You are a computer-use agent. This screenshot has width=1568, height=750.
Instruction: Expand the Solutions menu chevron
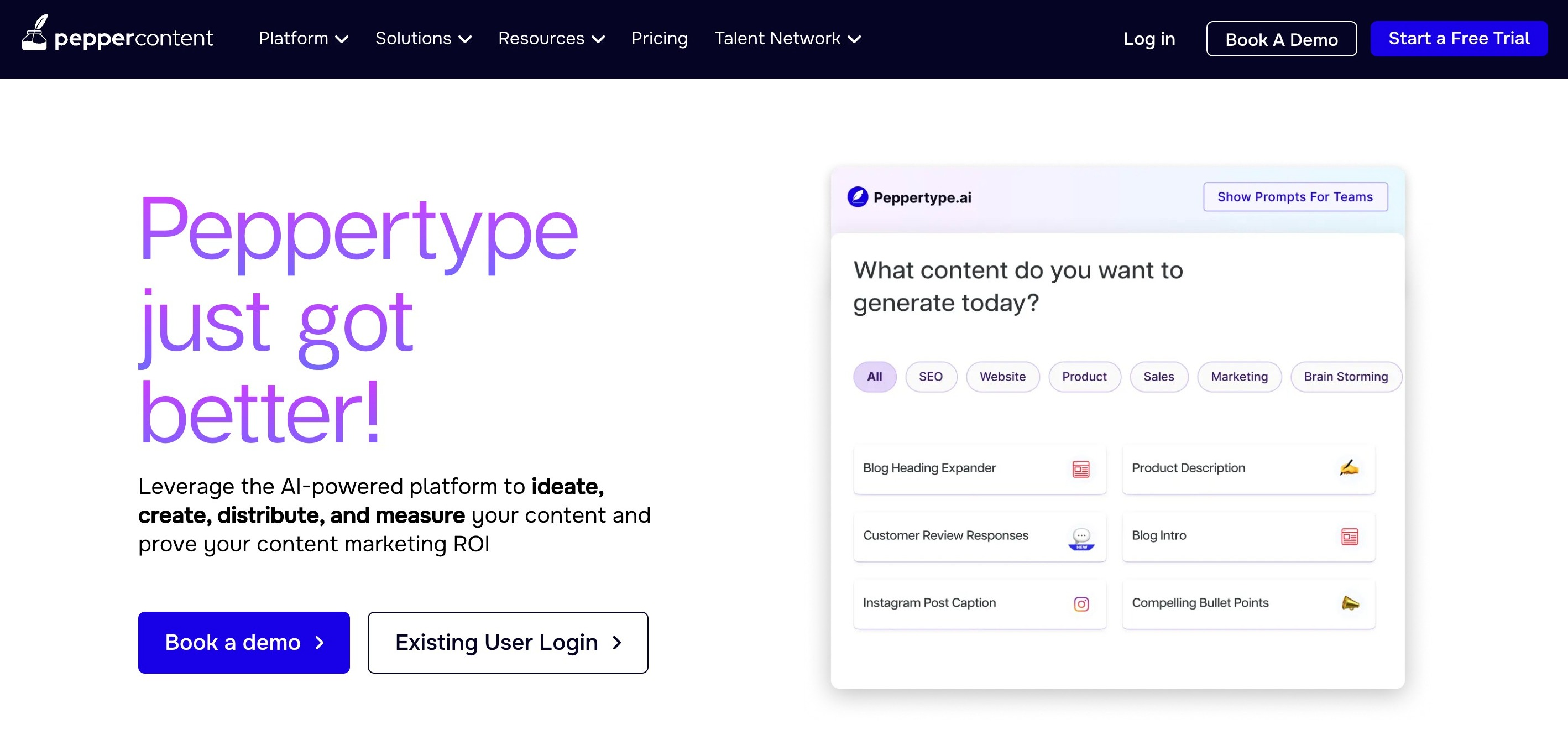coord(465,40)
